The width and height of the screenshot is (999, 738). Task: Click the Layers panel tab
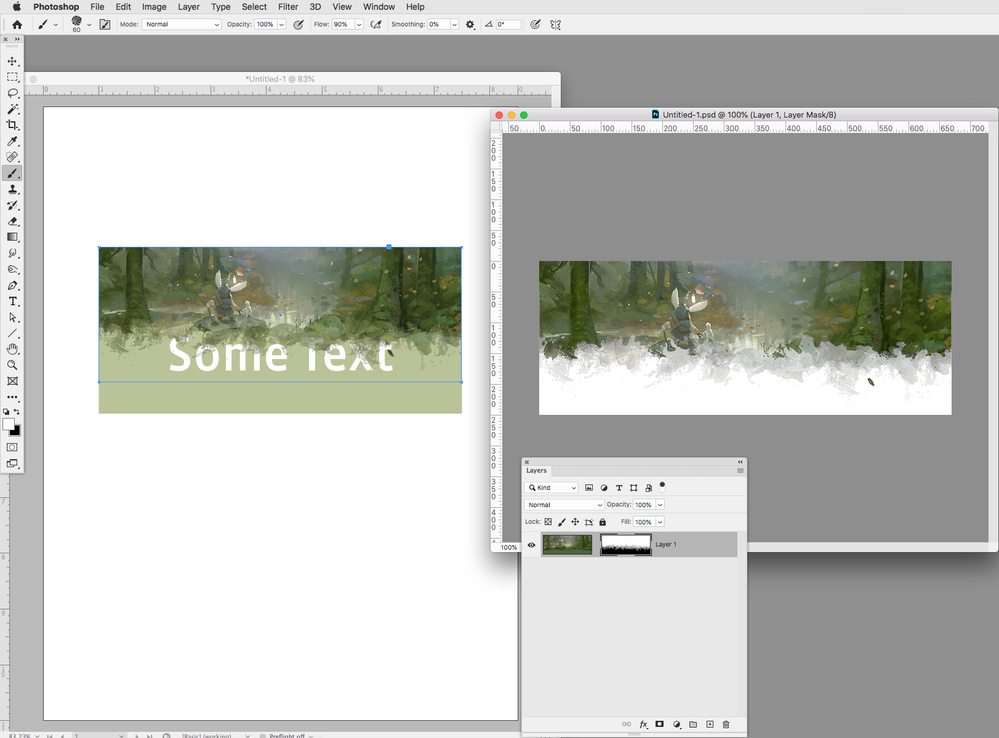point(536,471)
